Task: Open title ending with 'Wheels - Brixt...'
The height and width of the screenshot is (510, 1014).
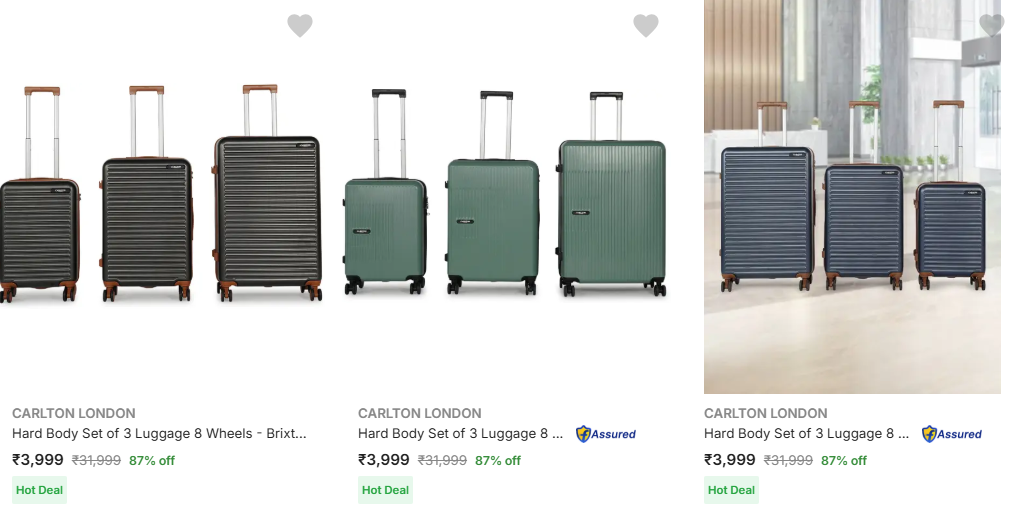Action: 159,434
